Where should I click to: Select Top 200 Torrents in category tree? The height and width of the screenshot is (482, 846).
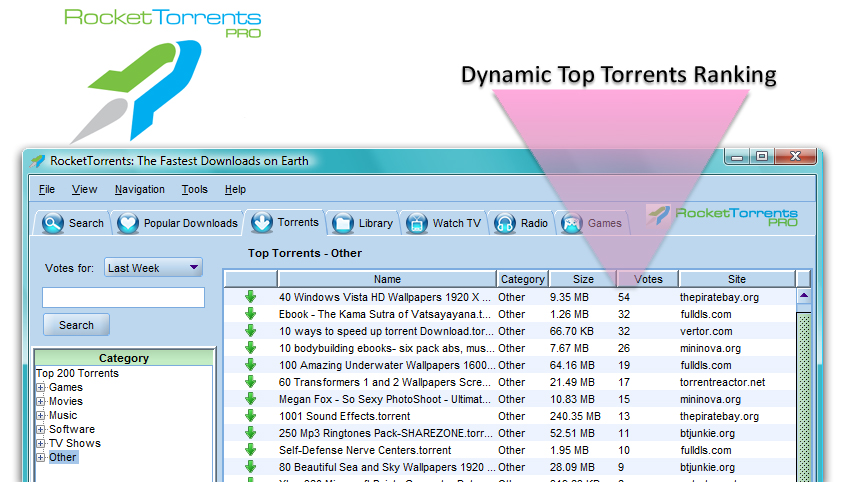coord(77,374)
